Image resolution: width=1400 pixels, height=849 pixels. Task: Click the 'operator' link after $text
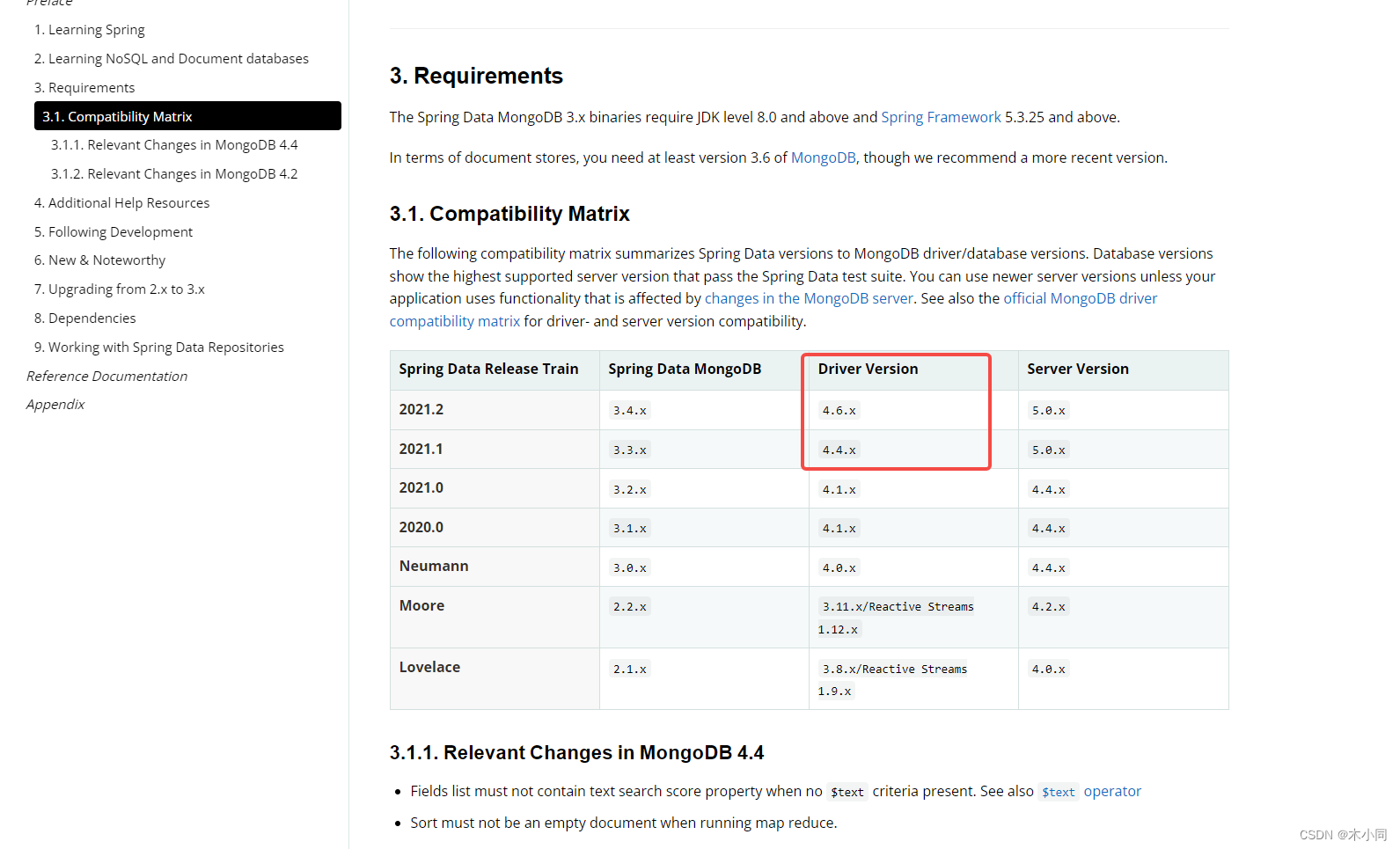[x=1112, y=791]
